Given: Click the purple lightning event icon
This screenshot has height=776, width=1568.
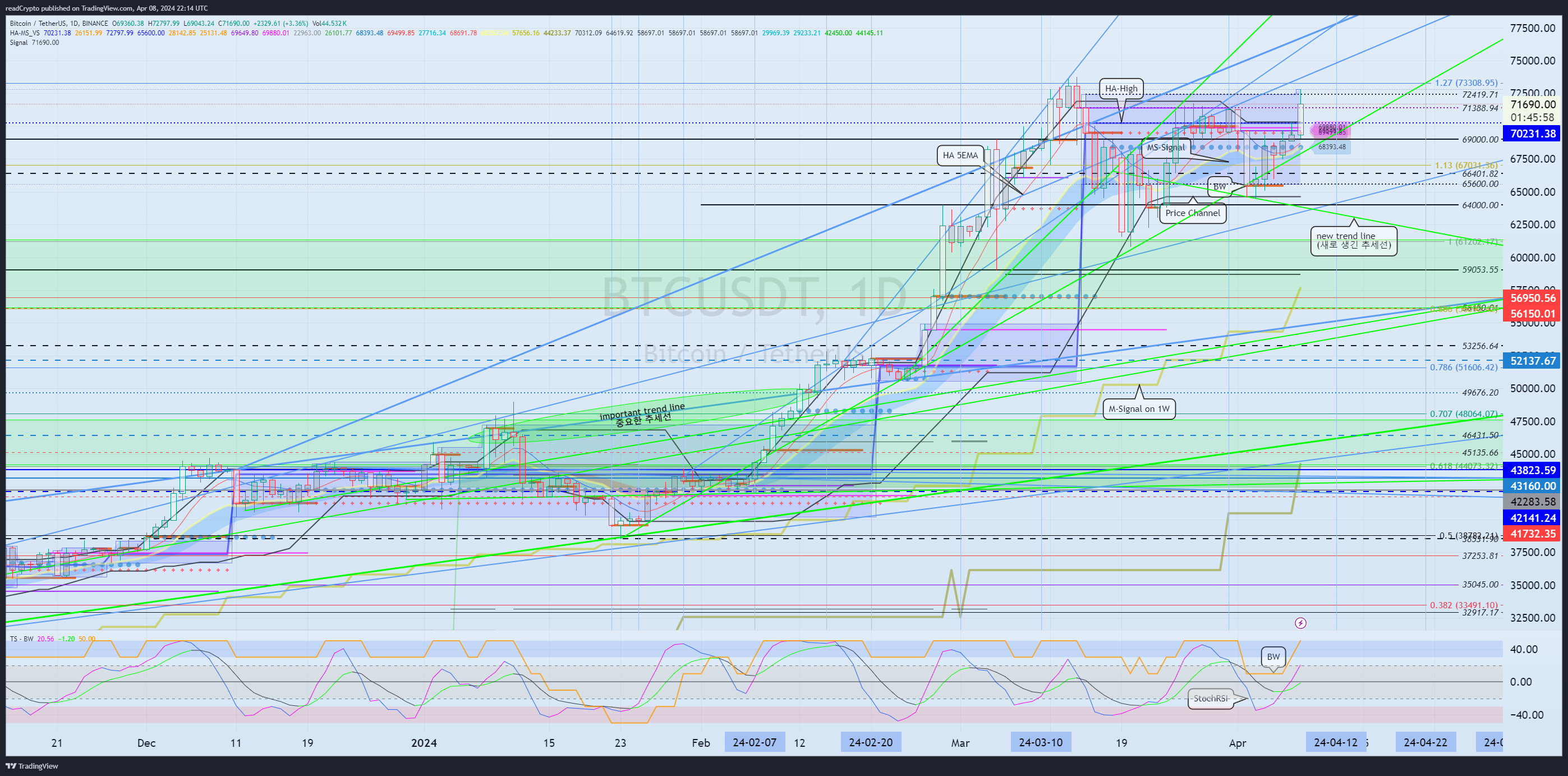Looking at the screenshot, I should point(1300,623).
